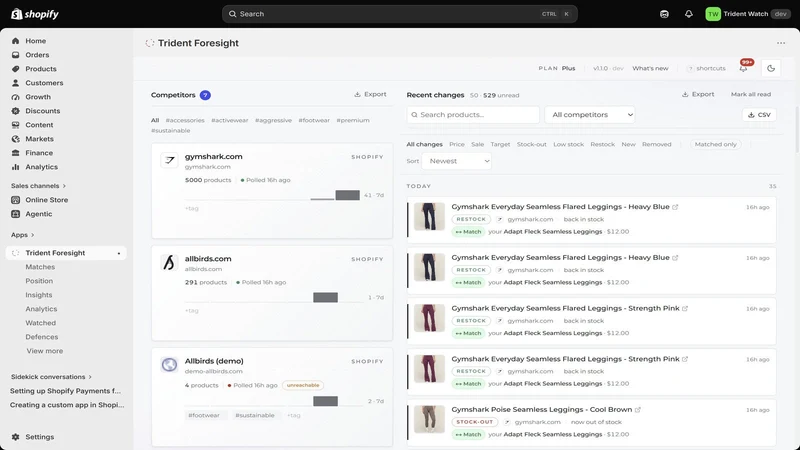Toggle dark mode moon icon
The width and height of the screenshot is (800, 450).
tap(770, 68)
